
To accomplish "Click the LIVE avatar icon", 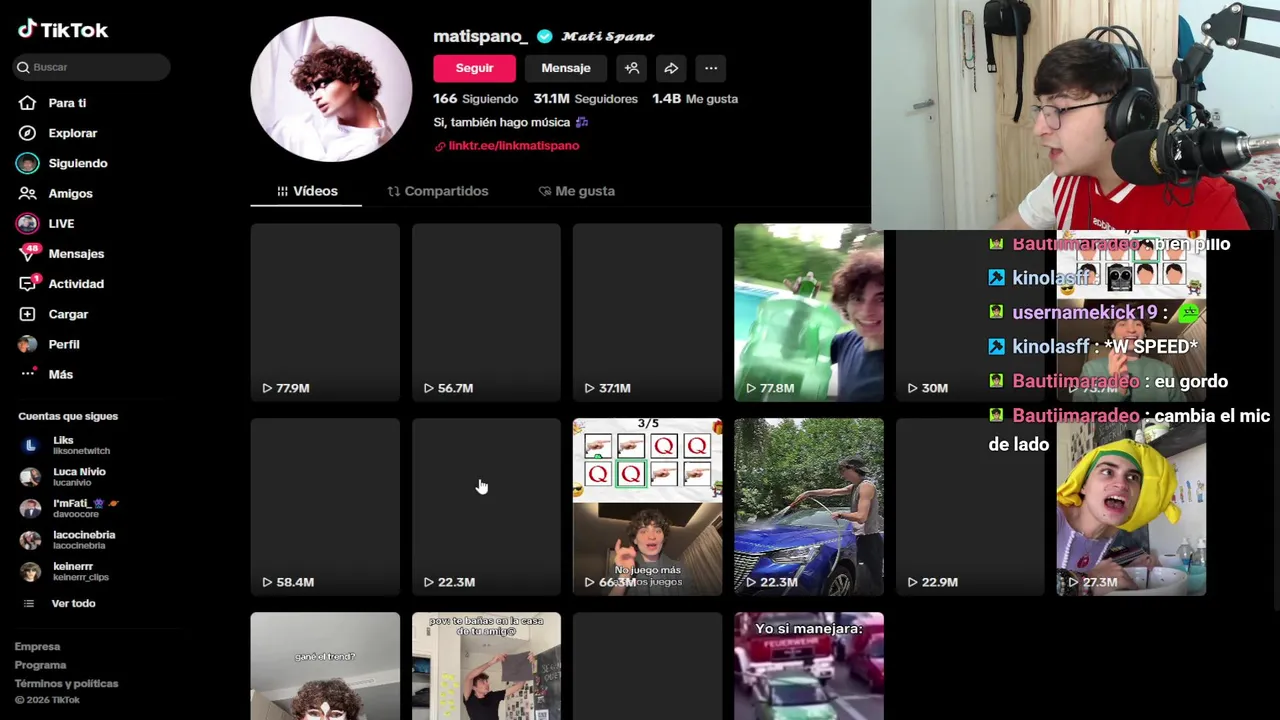I will [x=28, y=223].
